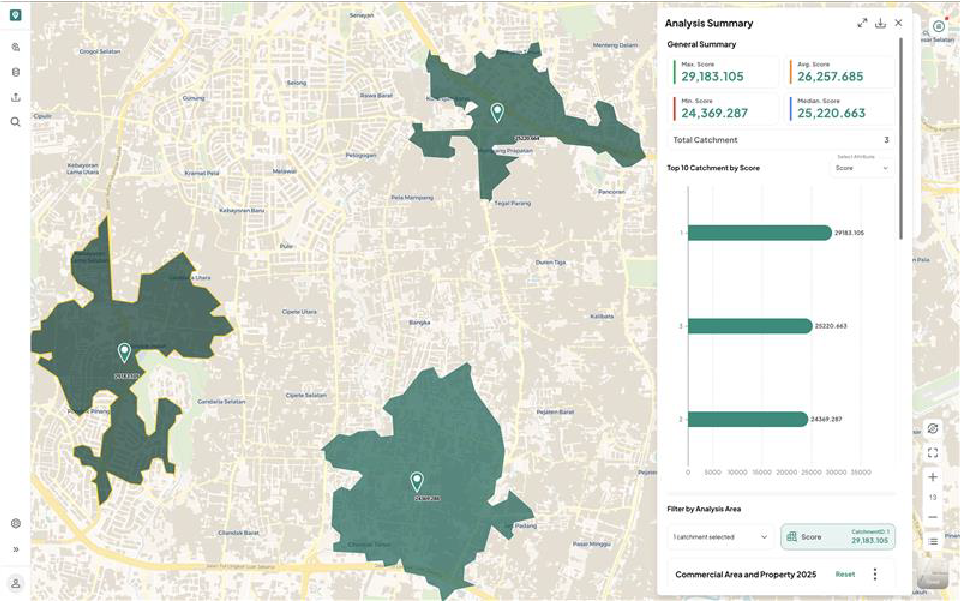Expand the sidebar with the double chevron
The width and height of the screenshot is (961, 601).
pos(16,550)
